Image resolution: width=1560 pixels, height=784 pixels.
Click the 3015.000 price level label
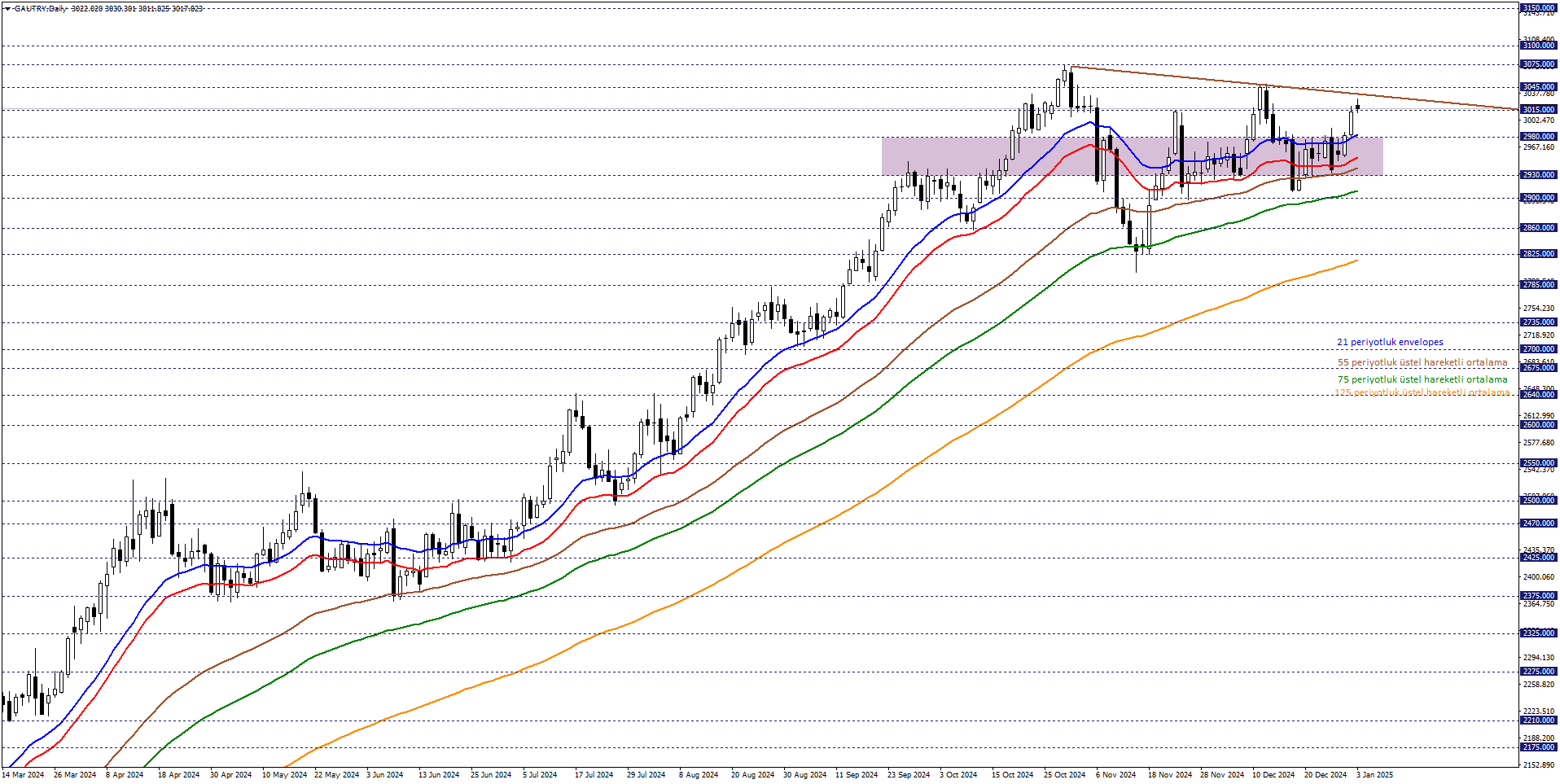[1539, 110]
